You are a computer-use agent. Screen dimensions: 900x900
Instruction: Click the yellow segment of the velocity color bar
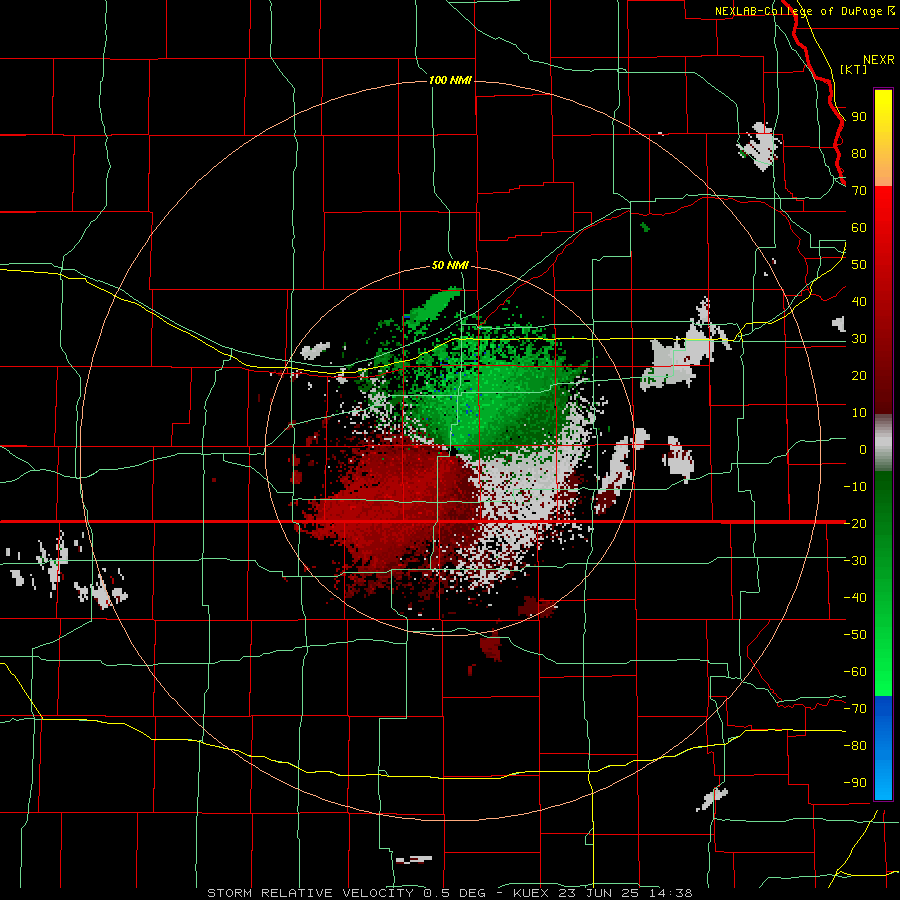(883, 138)
